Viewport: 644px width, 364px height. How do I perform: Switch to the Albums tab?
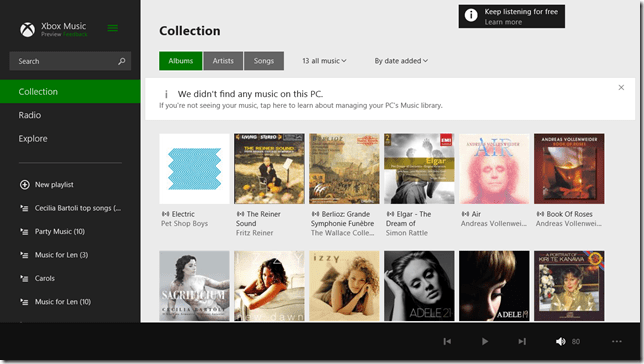[x=181, y=61]
